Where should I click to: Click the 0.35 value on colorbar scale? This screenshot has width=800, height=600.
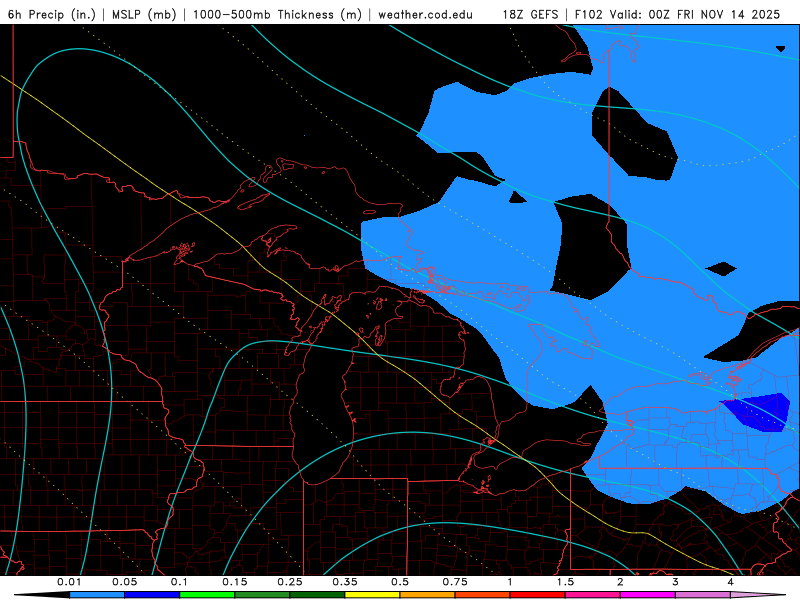pyautogui.click(x=345, y=582)
